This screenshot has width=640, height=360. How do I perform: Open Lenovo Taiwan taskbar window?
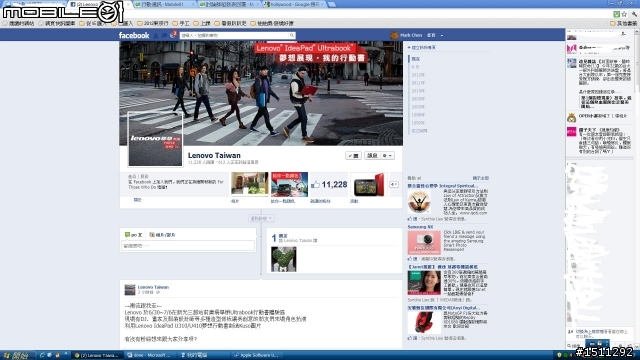point(96,355)
